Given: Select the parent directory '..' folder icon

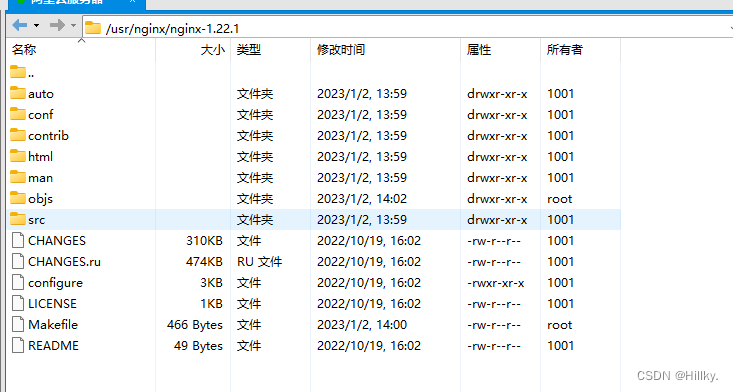Looking at the screenshot, I should (18, 72).
